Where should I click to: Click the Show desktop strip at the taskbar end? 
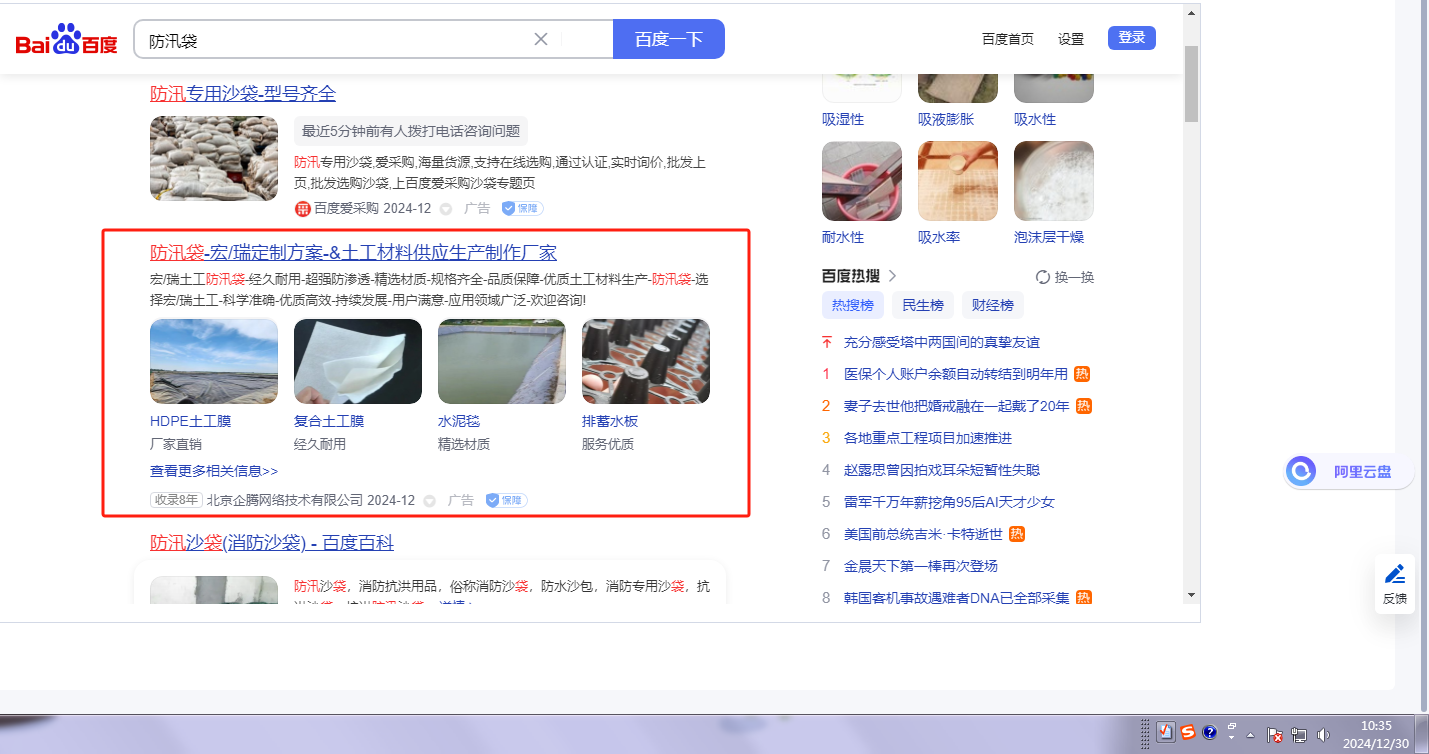point(1424,735)
